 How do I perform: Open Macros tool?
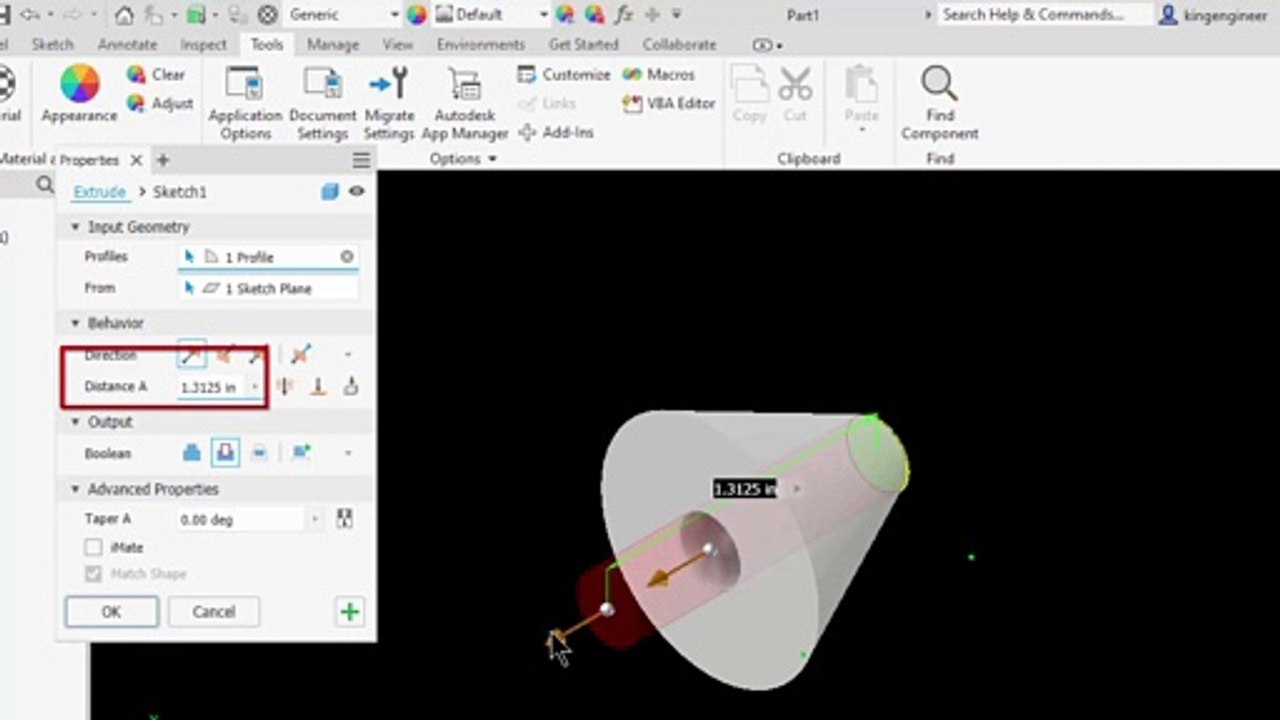[658, 74]
